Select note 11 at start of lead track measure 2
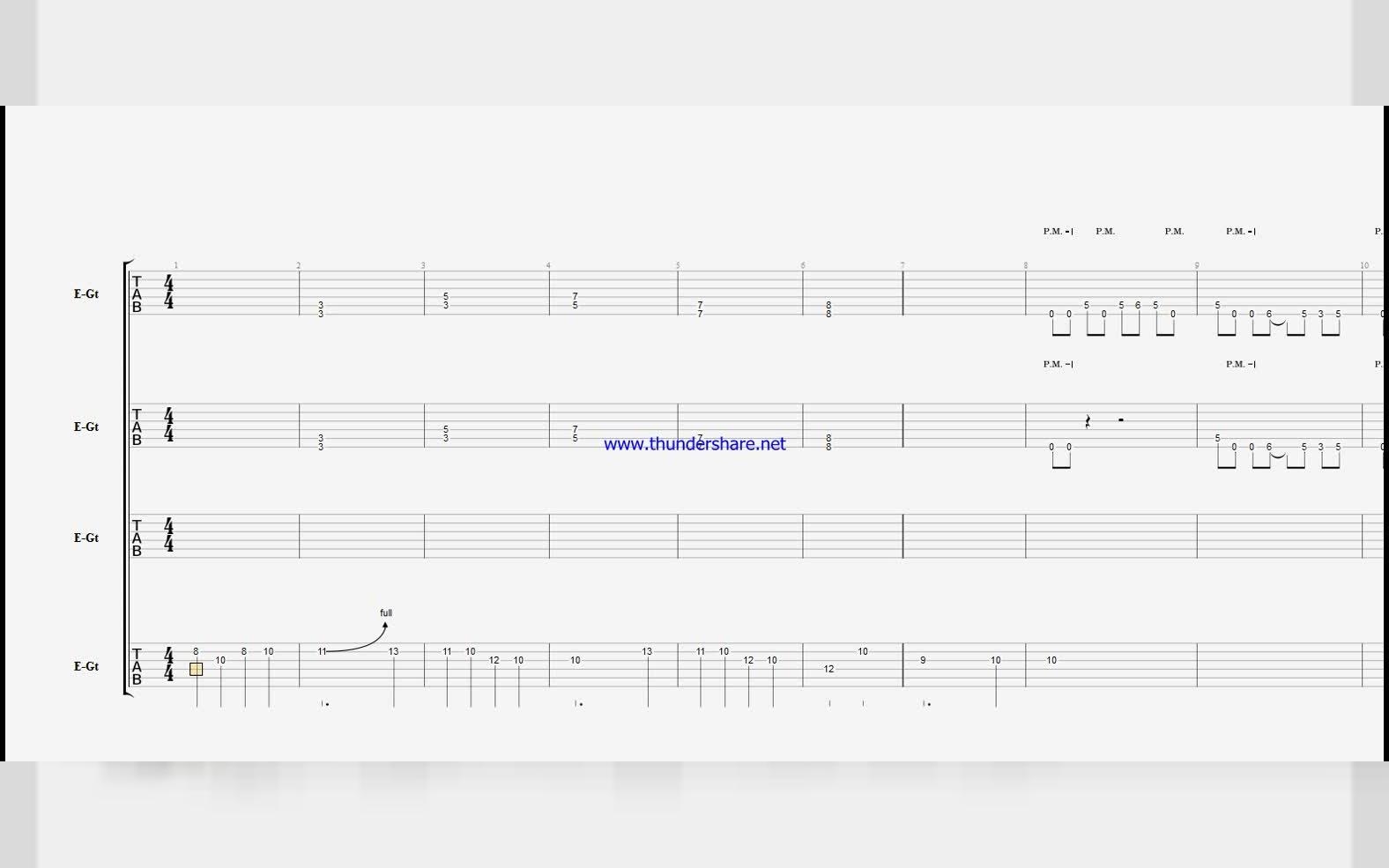This screenshot has width=1389, height=868. [x=322, y=651]
